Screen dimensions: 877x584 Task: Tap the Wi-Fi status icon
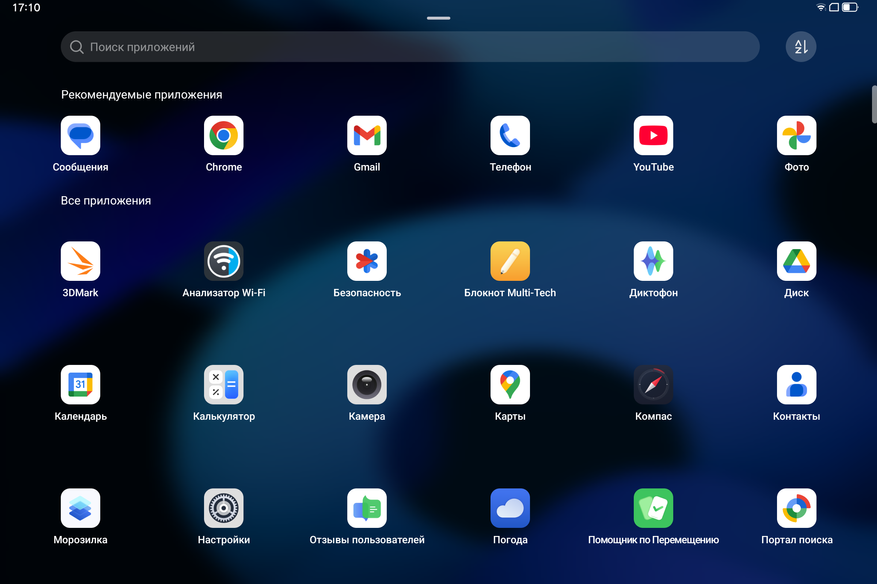(x=821, y=7)
